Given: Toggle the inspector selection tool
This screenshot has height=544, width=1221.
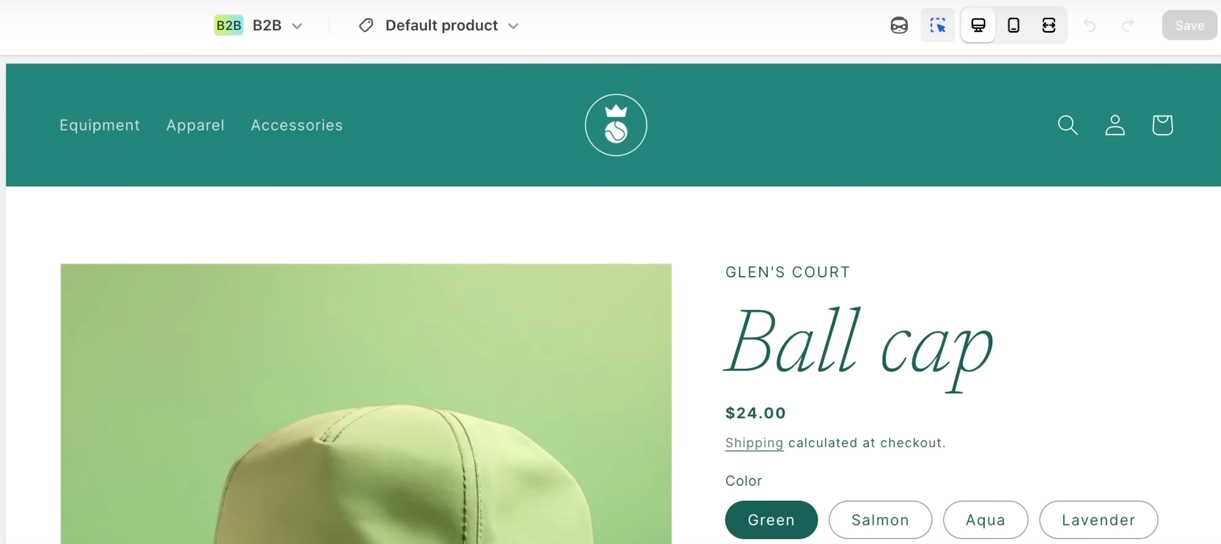Looking at the screenshot, I should click(x=937, y=26).
